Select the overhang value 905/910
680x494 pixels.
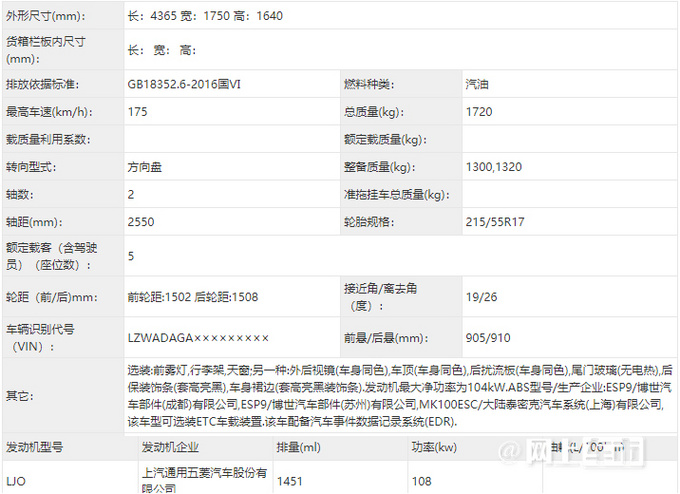488,338
